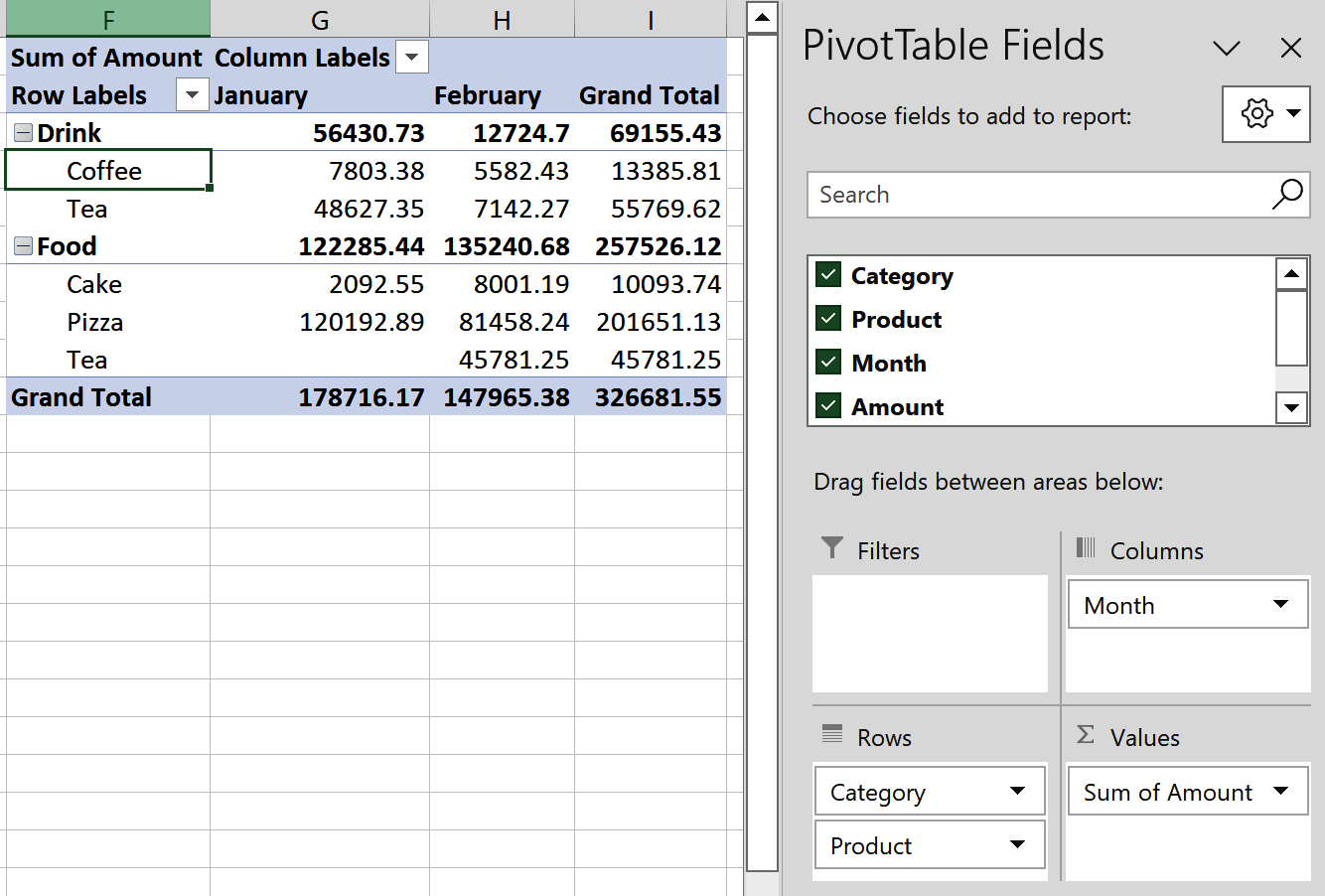Image resolution: width=1325 pixels, height=896 pixels.
Task: Select the Coffee row label cell
Action: [x=108, y=171]
